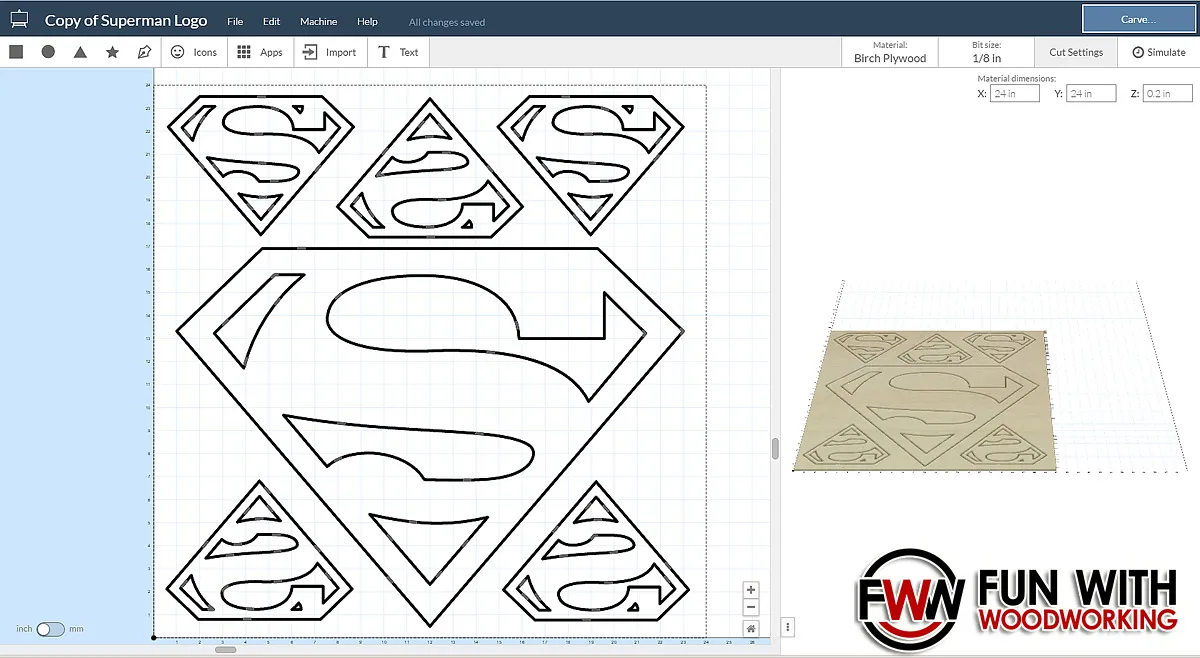The image size is (1200, 658).
Task: Select the circle shape tool
Action: pyautogui.click(x=48, y=52)
